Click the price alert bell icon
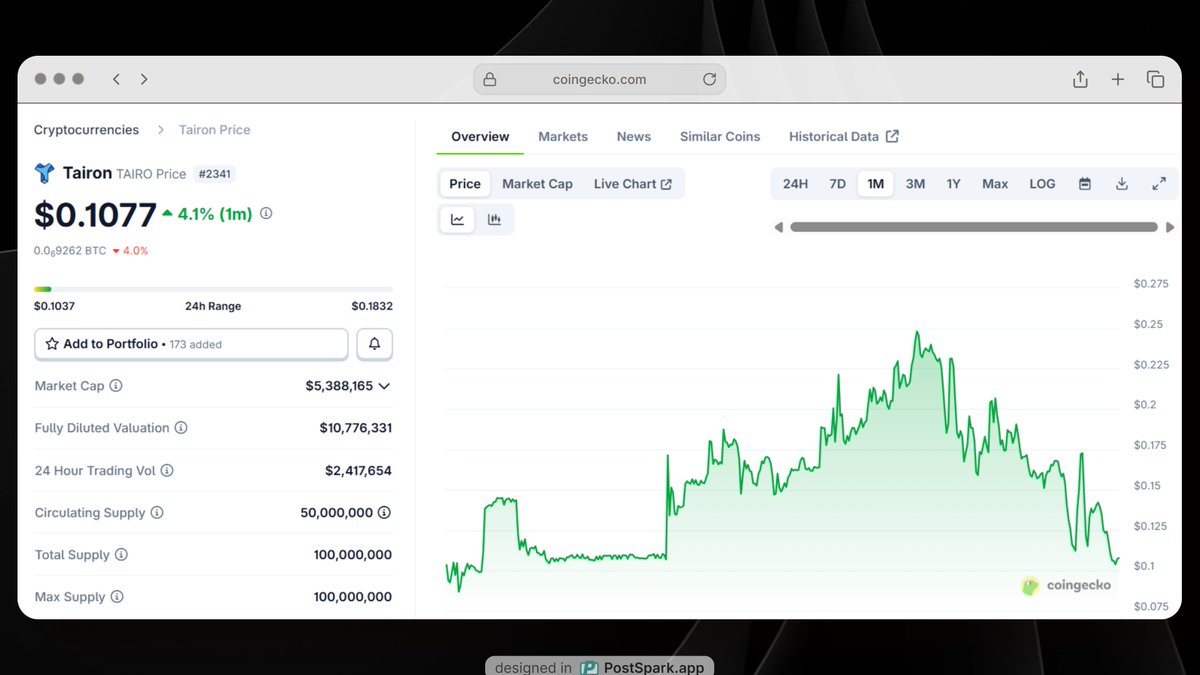1200x675 pixels. pos(374,344)
